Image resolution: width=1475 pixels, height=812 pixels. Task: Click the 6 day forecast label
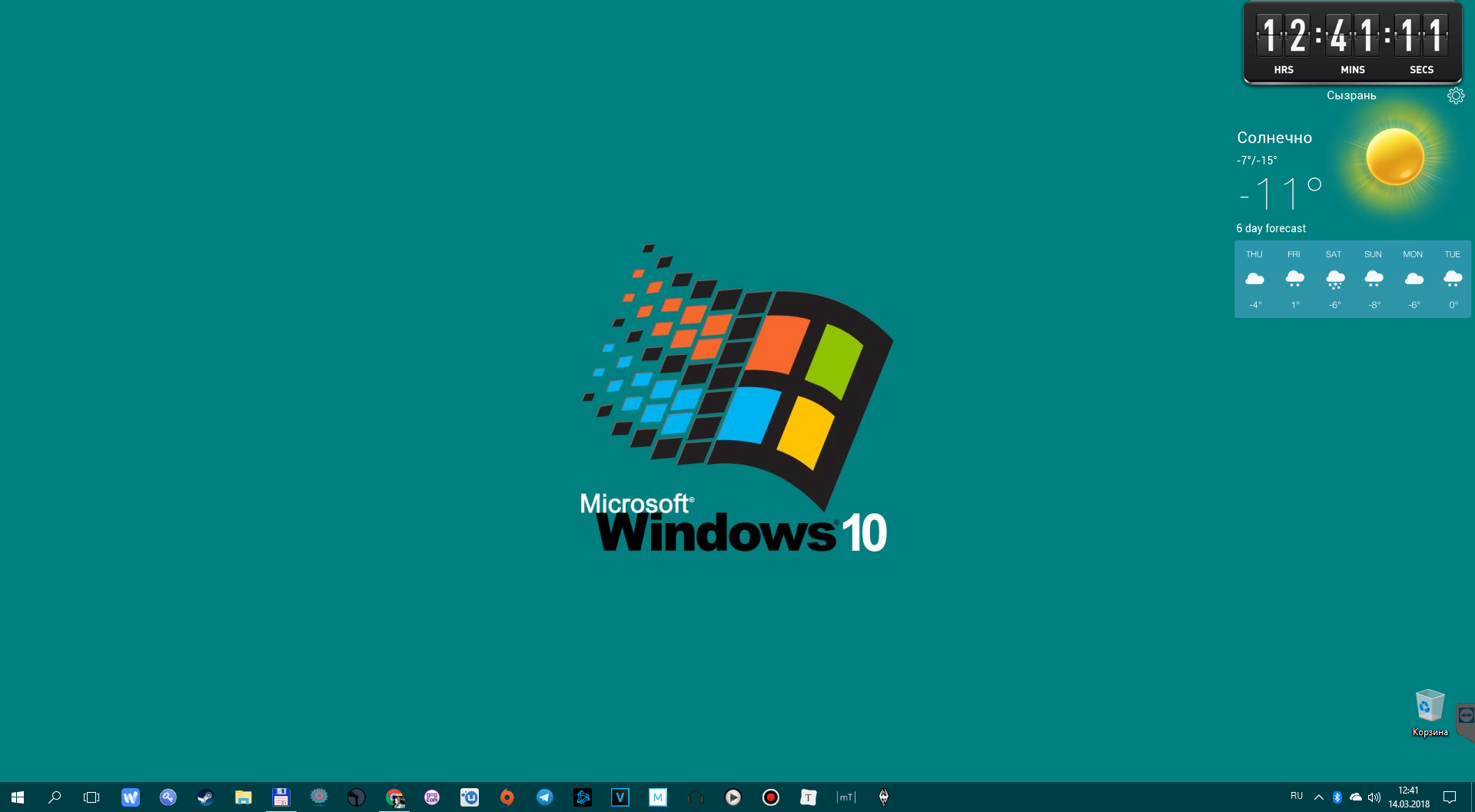(x=1271, y=228)
